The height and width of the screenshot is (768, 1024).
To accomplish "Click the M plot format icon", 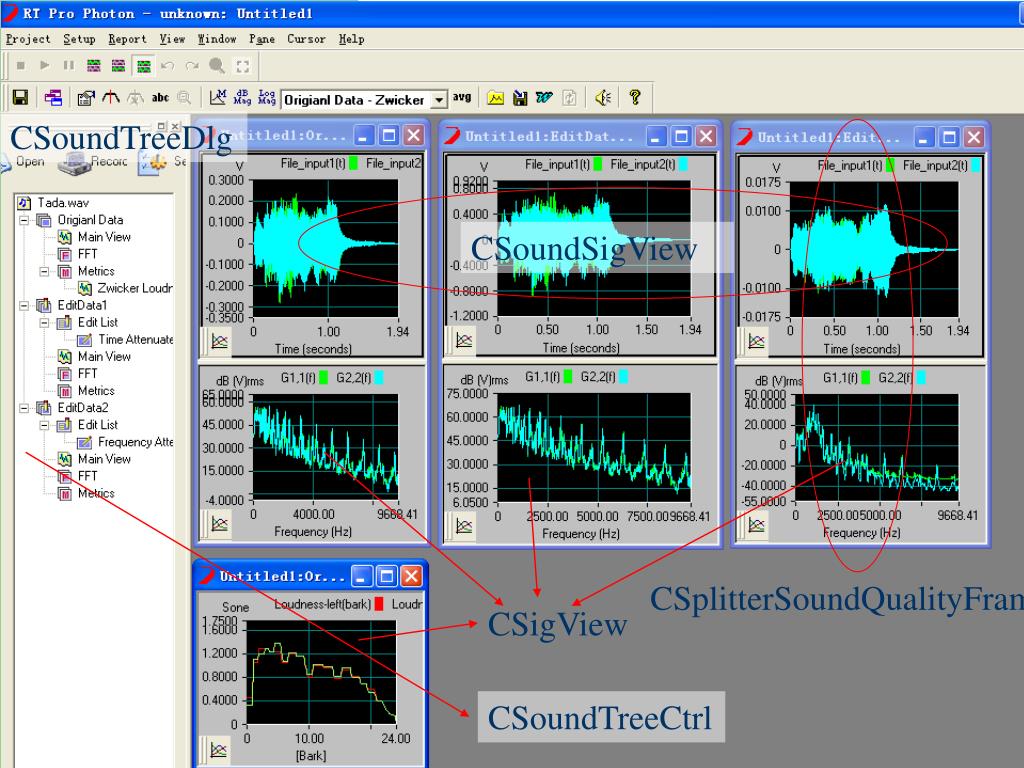I will [217, 98].
